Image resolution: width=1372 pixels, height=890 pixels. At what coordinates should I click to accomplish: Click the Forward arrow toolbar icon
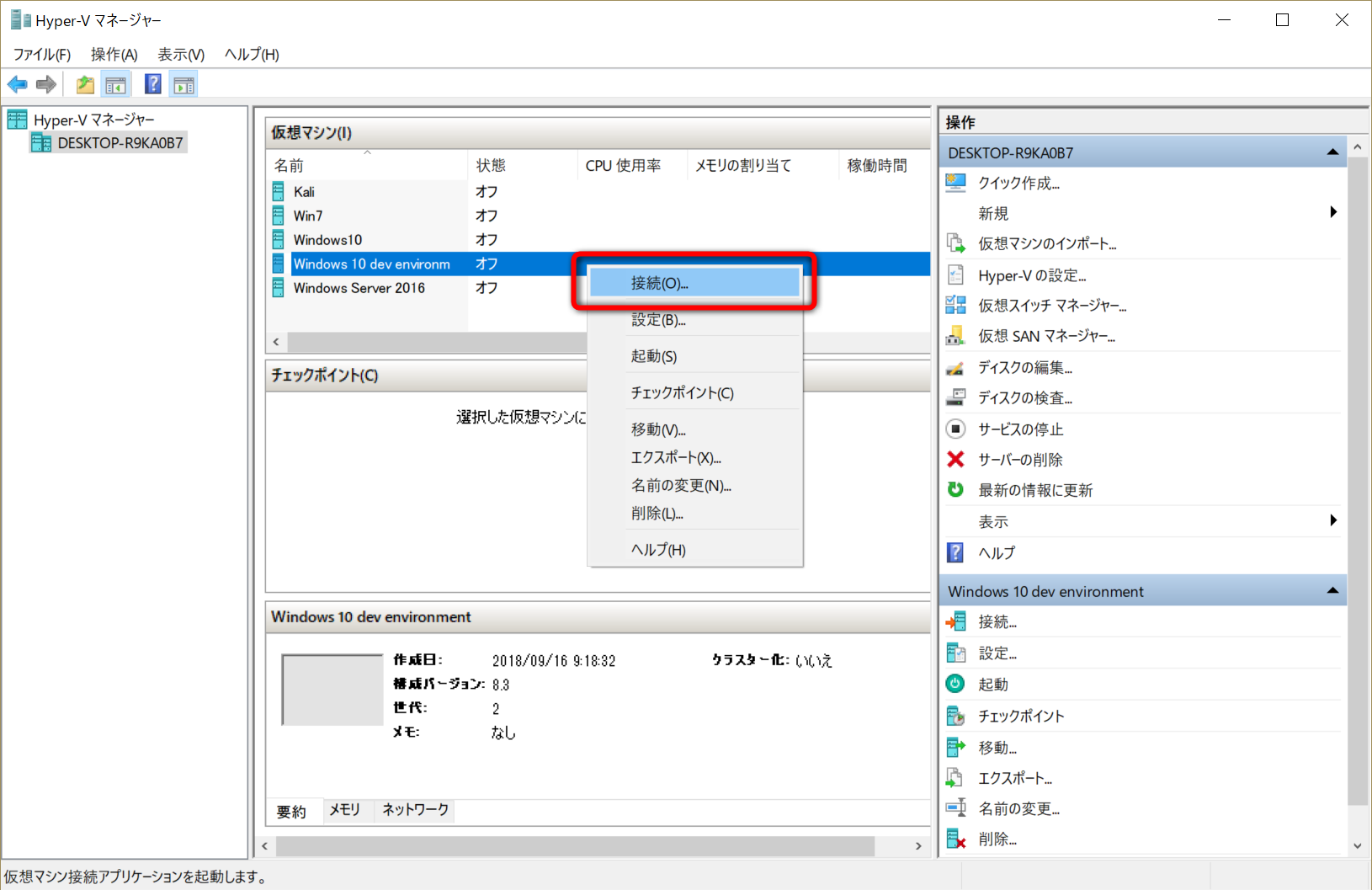46,84
